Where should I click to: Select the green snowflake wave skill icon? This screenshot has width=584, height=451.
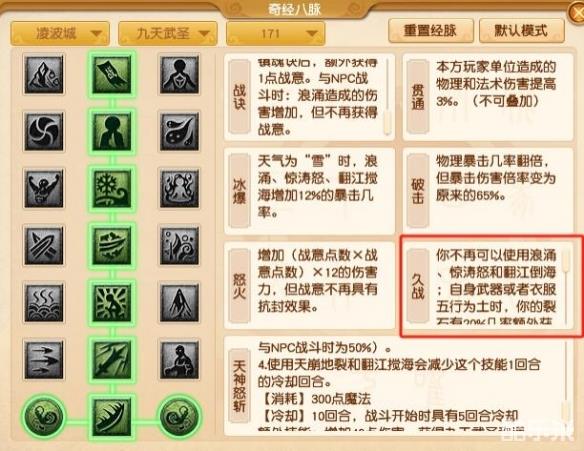point(112,189)
